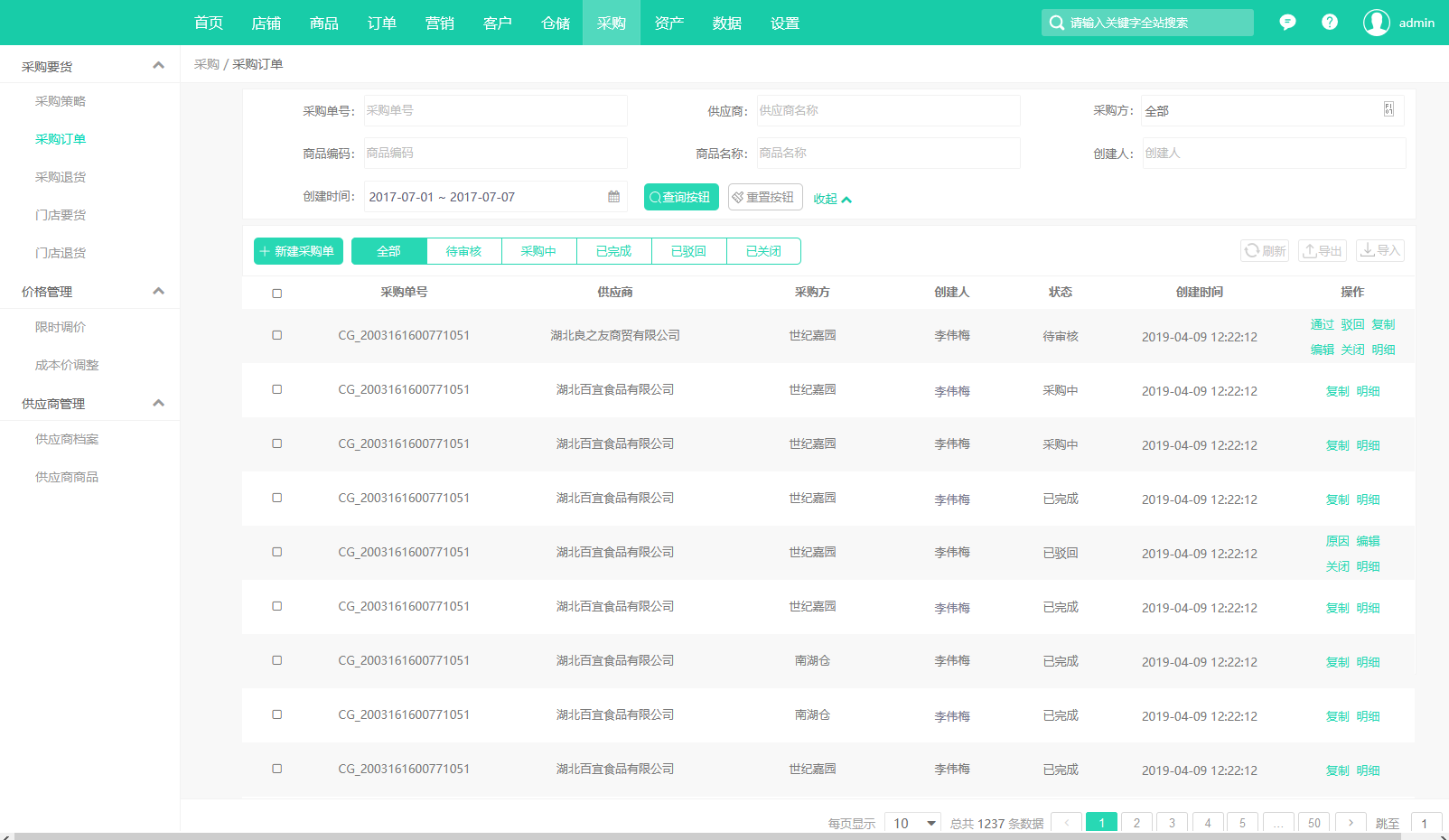Viewport: 1449px width, 840px height.
Task: Open the calendar icon in date field
Action: coord(614,197)
